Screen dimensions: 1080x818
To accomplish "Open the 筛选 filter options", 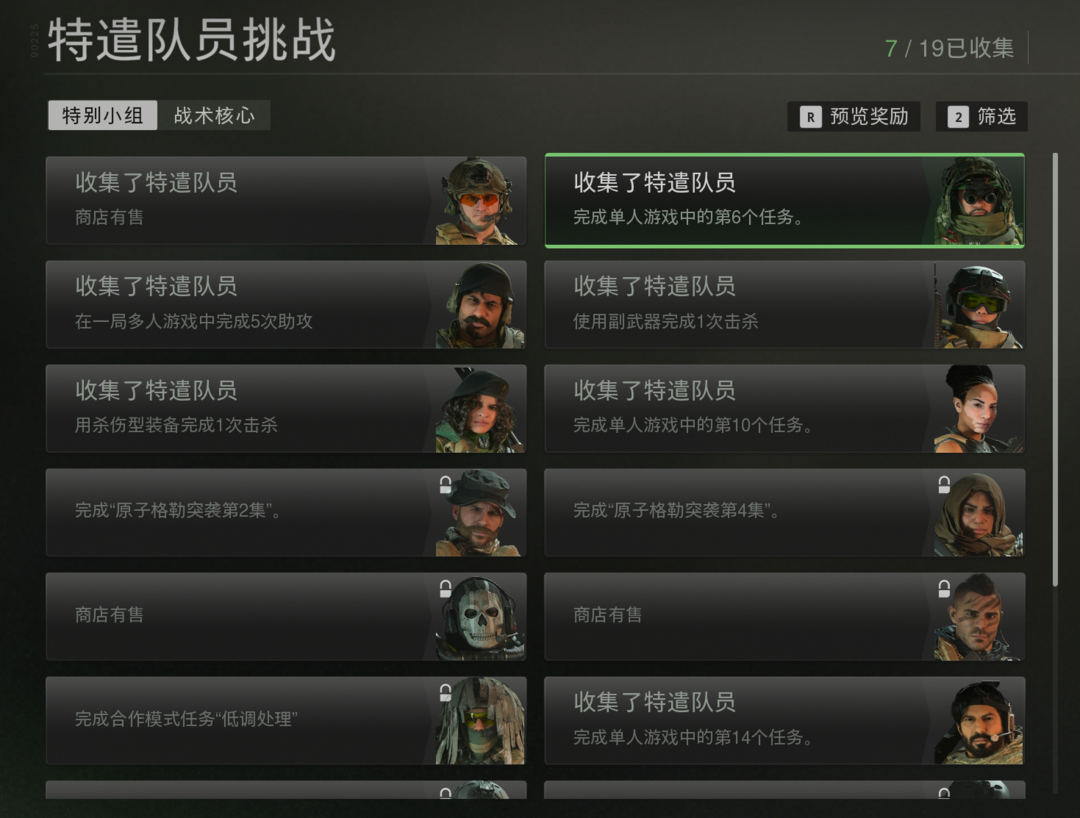I will (x=982, y=116).
